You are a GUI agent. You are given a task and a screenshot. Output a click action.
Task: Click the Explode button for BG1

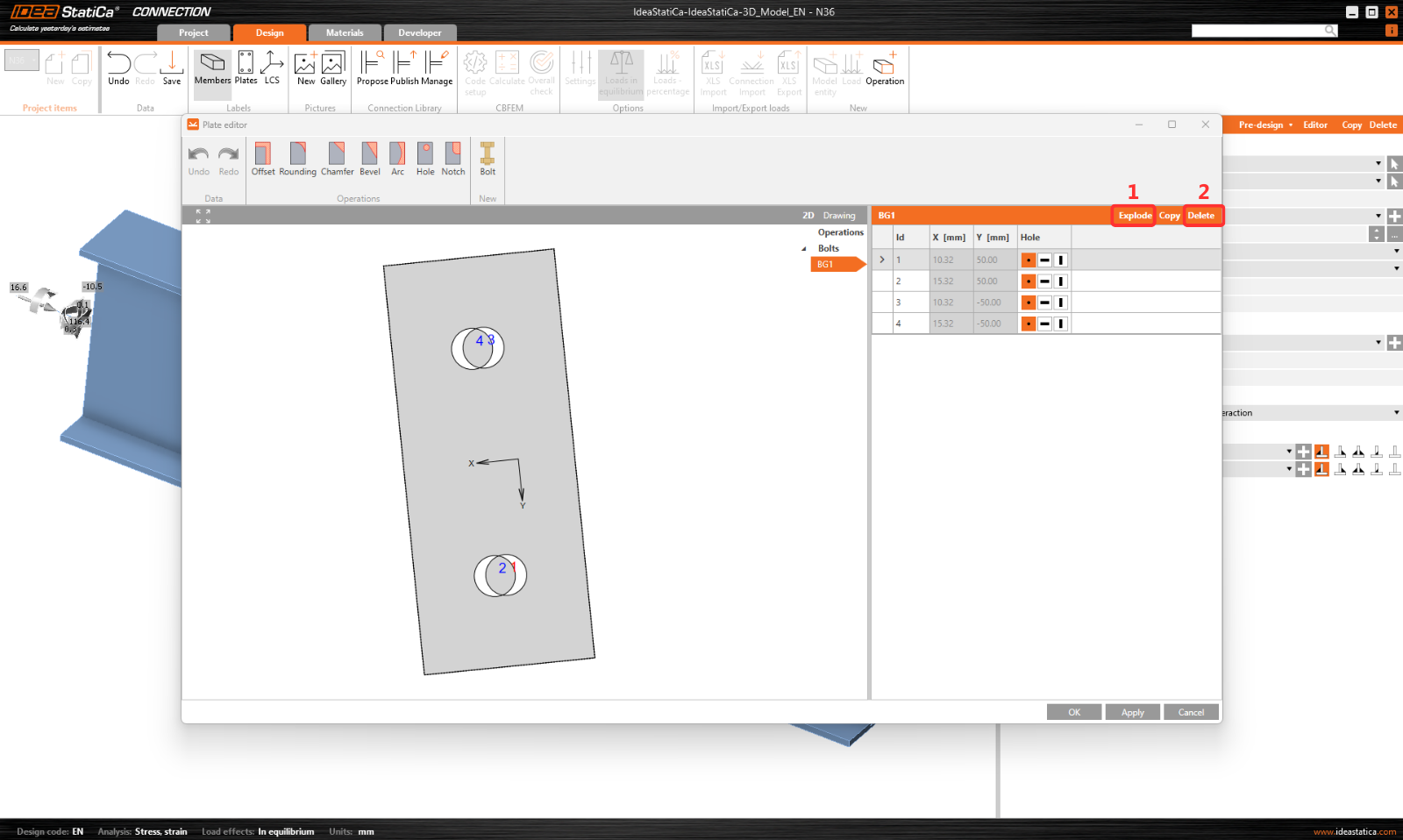[1135, 216]
